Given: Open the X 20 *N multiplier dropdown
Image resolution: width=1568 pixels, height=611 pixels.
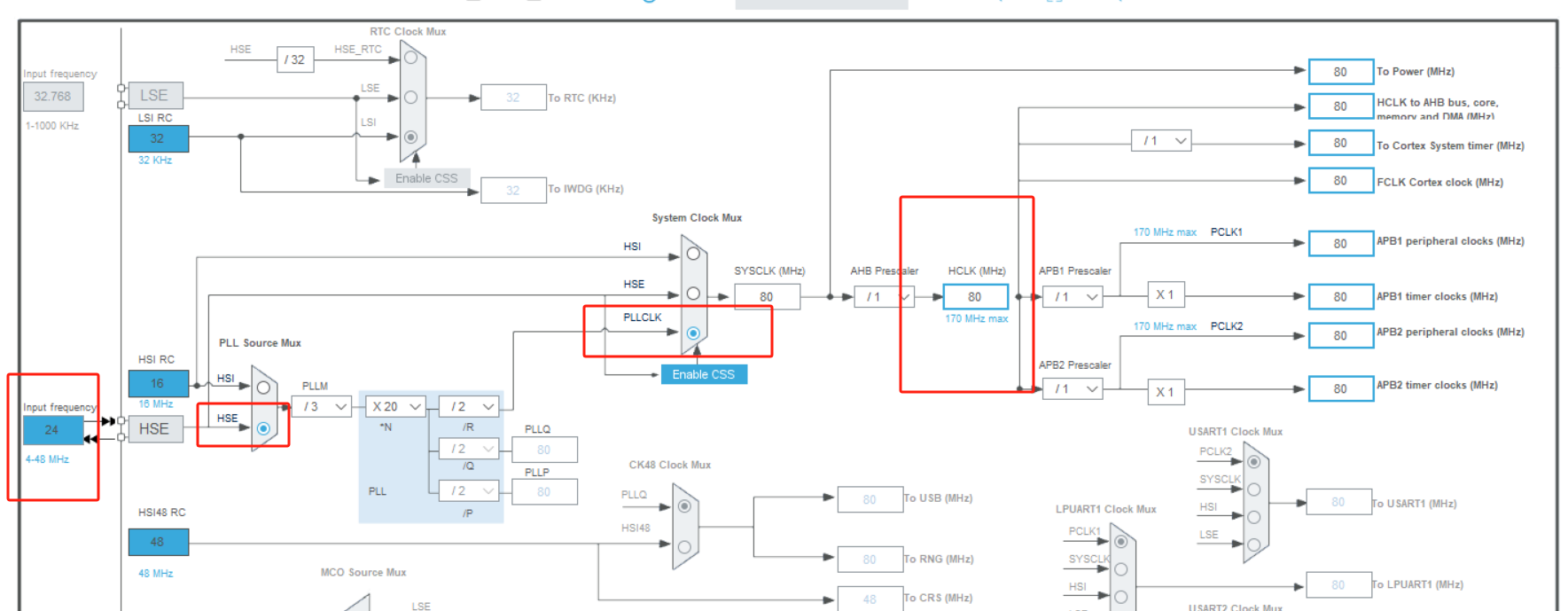Looking at the screenshot, I should 396,406.
